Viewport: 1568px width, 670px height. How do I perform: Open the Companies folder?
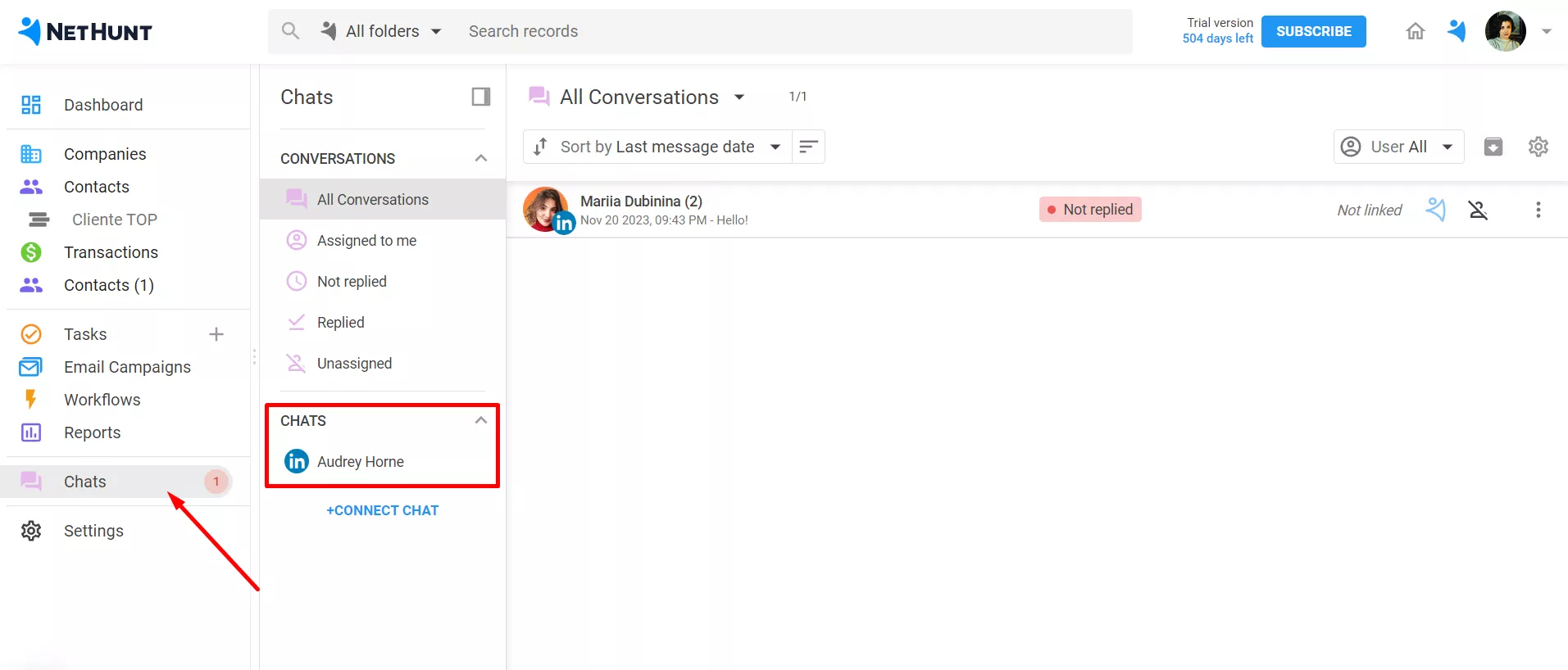point(105,154)
